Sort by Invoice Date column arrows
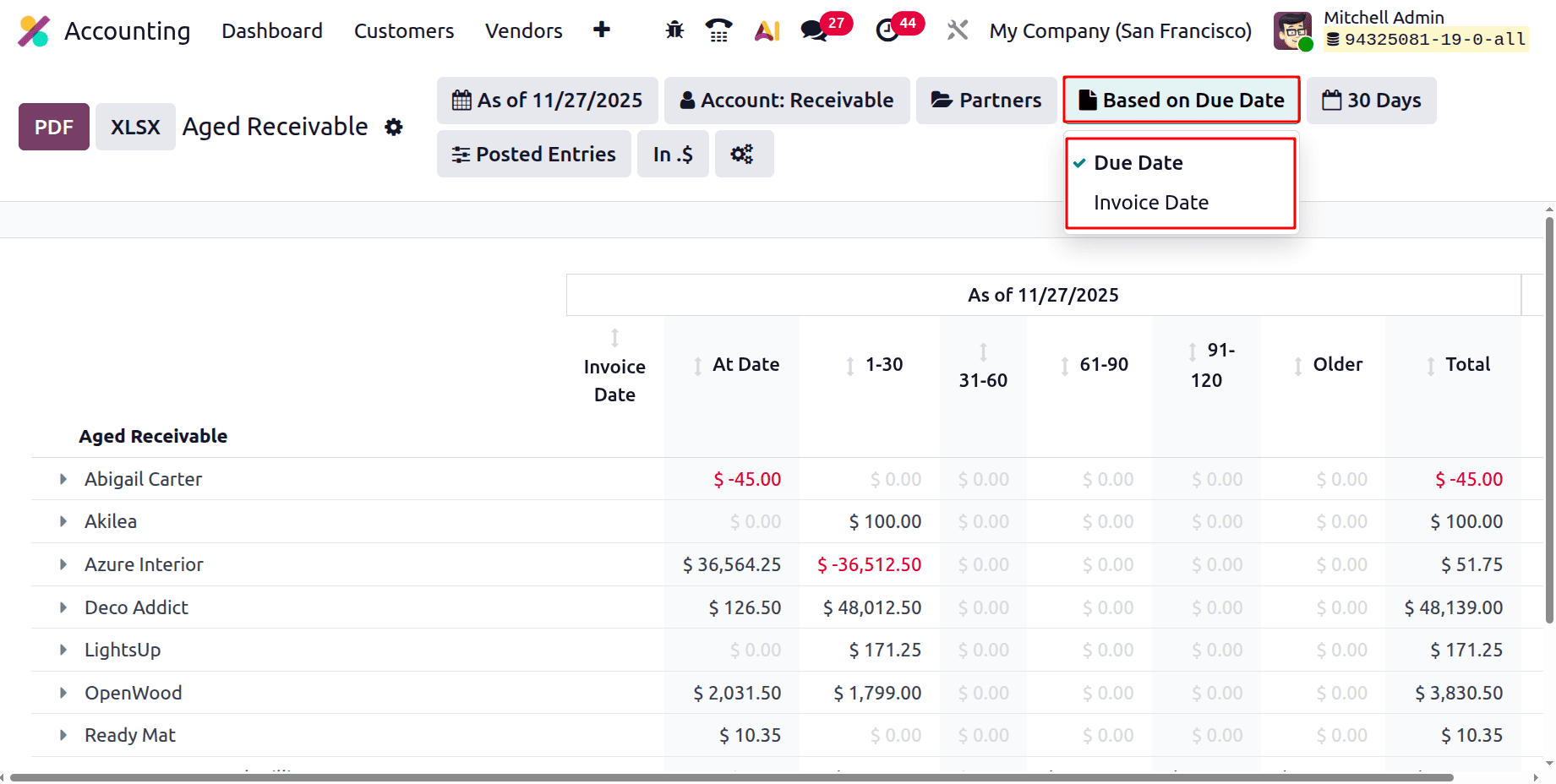 coord(615,338)
